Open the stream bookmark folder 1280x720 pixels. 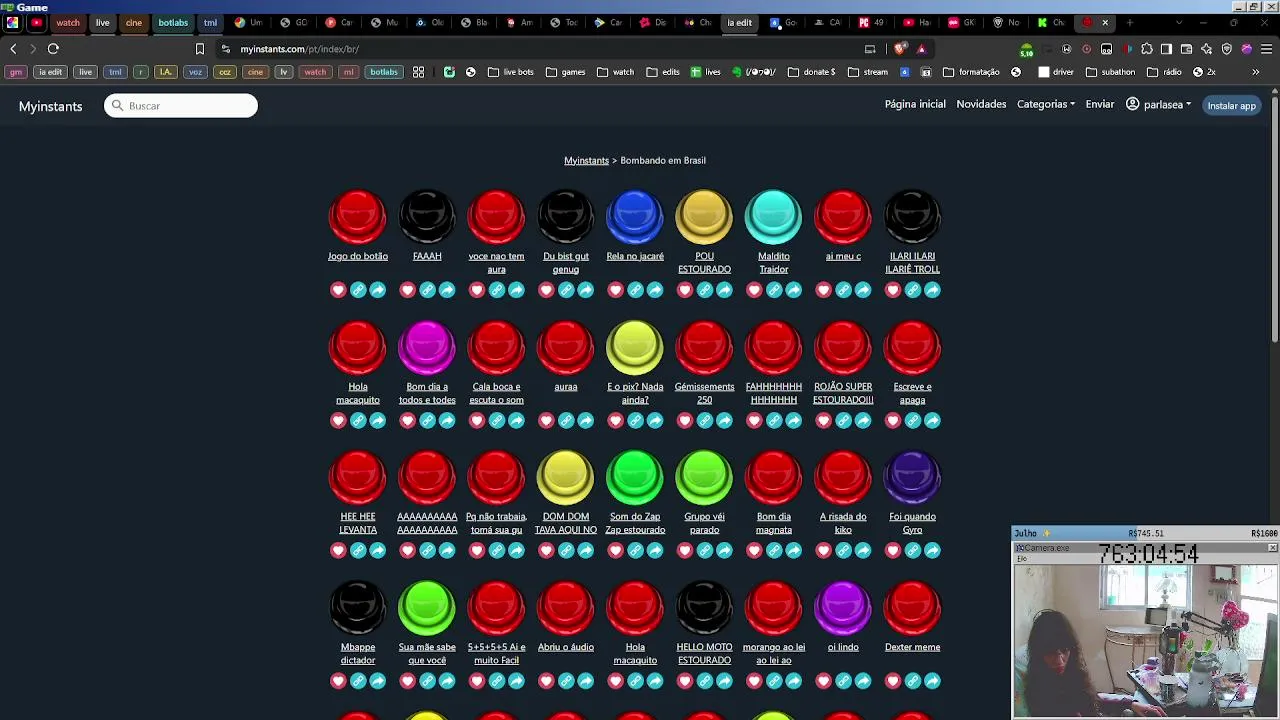pos(867,72)
